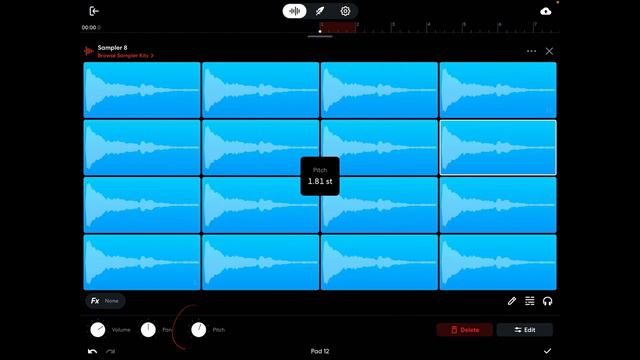Switch to the rocket mastering tab

click(320, 11)
